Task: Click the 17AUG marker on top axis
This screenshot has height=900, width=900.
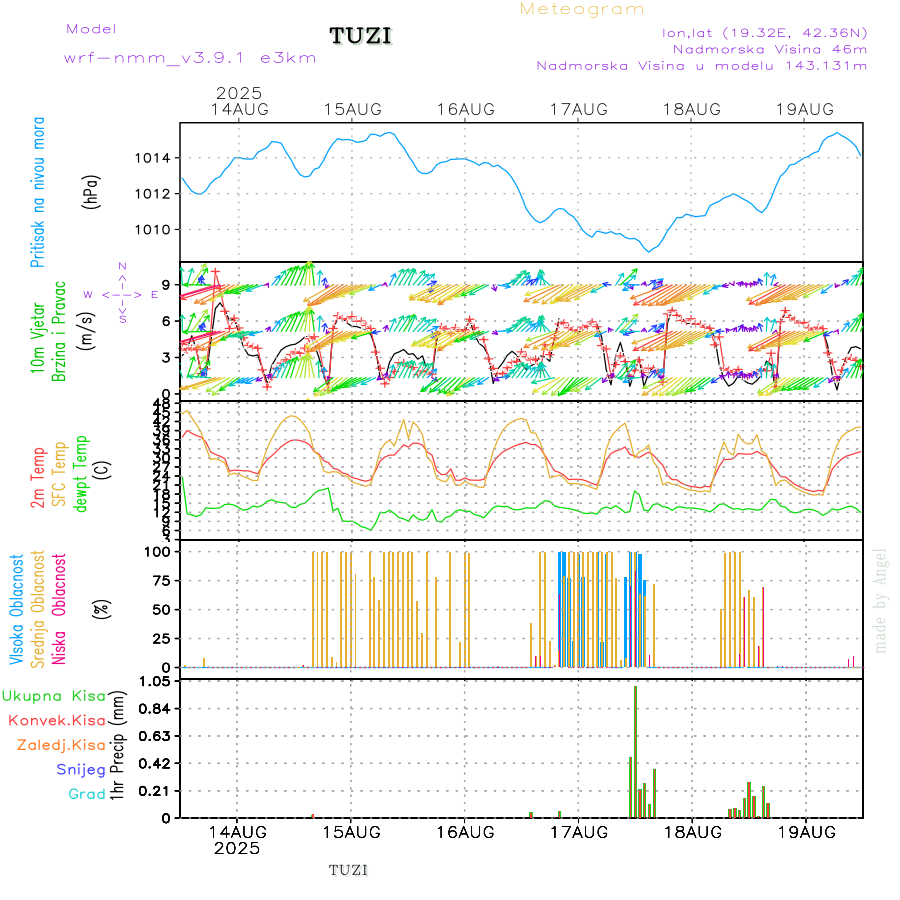Action: pyautogui.click(x=579, y=109)
